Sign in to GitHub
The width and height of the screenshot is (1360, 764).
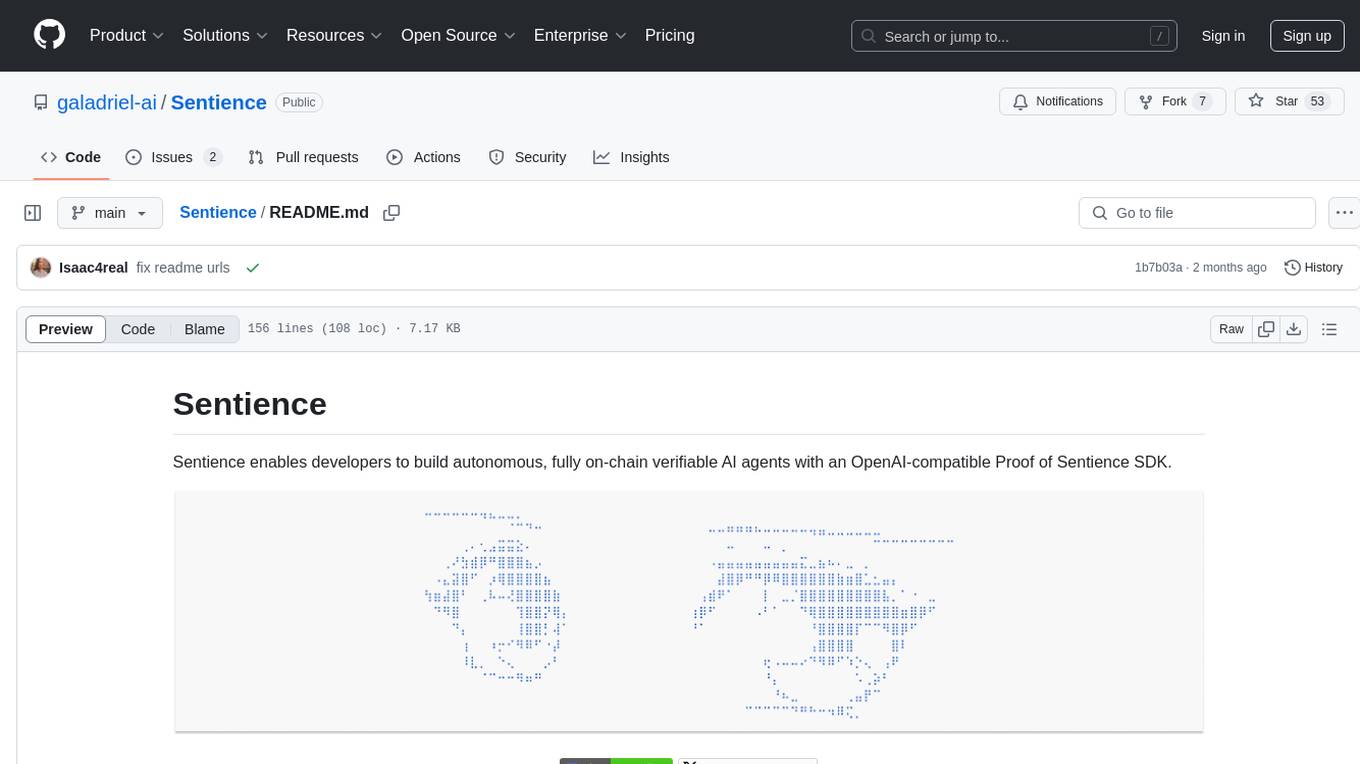[1223, 36]
